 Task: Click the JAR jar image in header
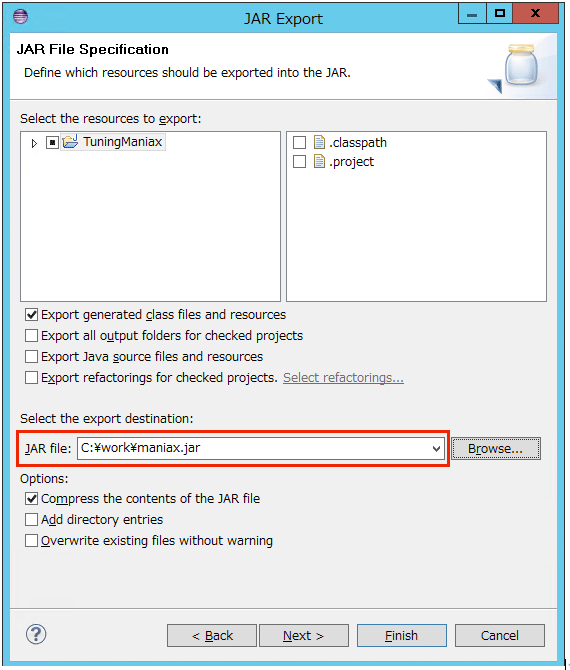520,66
